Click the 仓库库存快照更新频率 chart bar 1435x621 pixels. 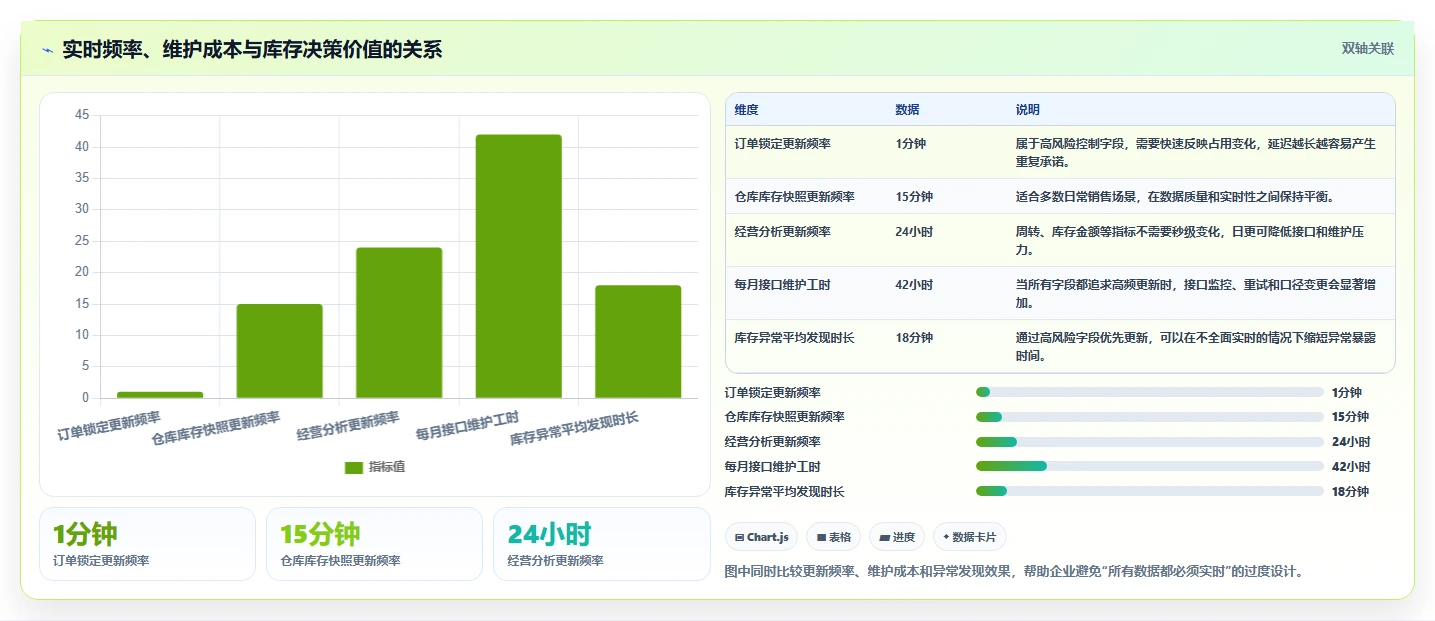(x=279, y=351)
